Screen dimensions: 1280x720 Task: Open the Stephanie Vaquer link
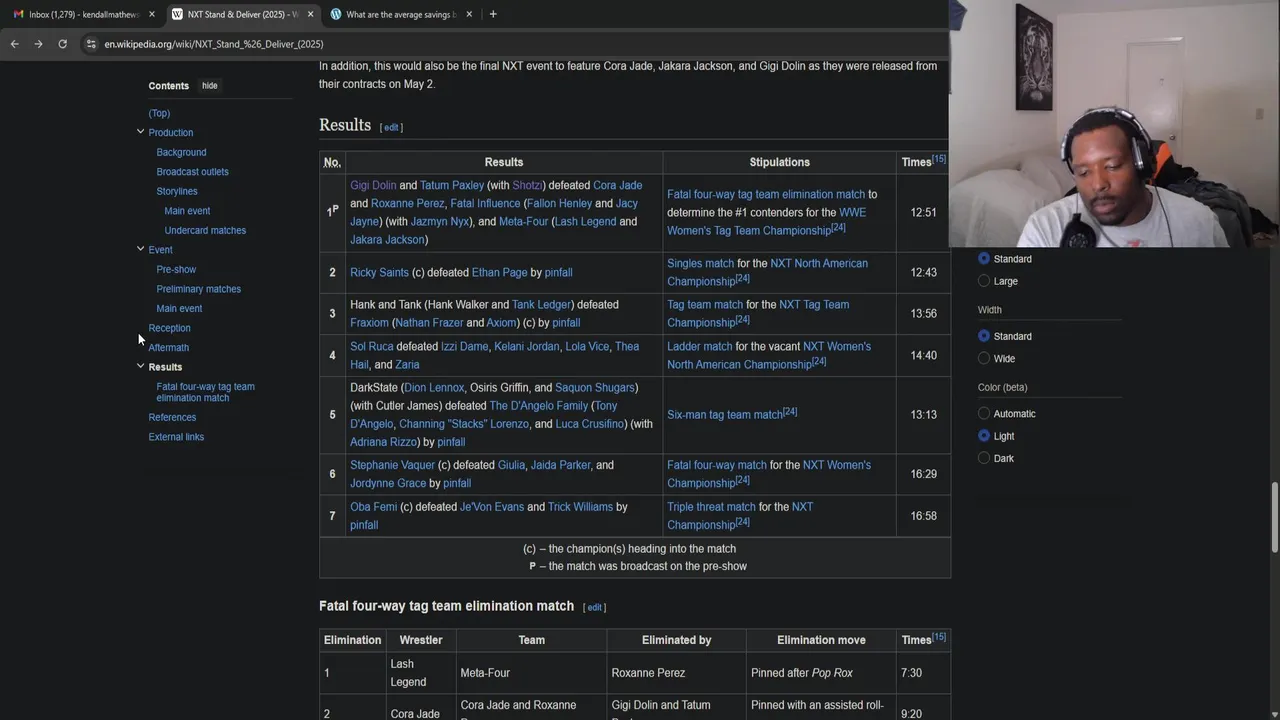point(392,465)
